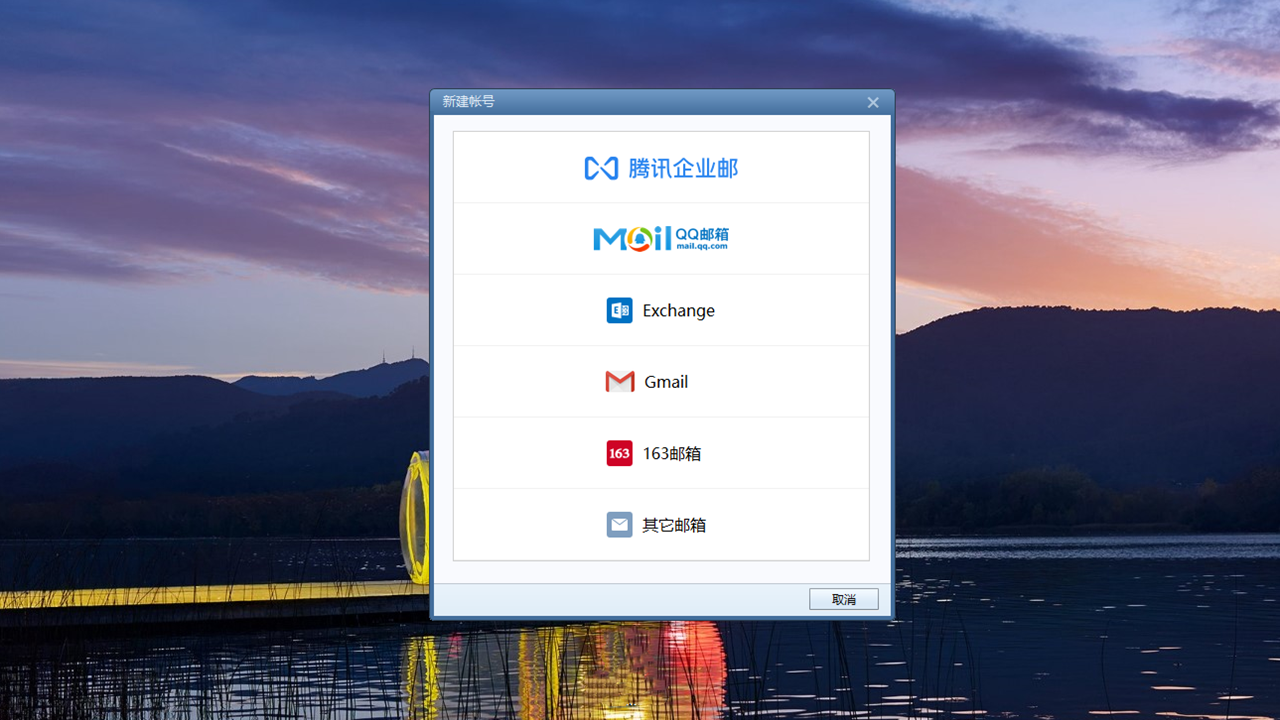Click the Gmail envelope icon
This screenshot has width=1280, height=720.
tap(620, 381)
